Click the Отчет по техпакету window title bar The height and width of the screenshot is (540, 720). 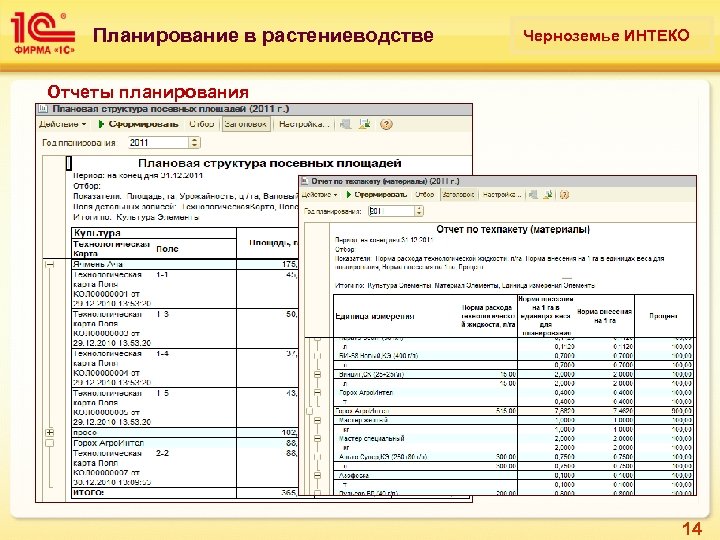coord(498,181)
